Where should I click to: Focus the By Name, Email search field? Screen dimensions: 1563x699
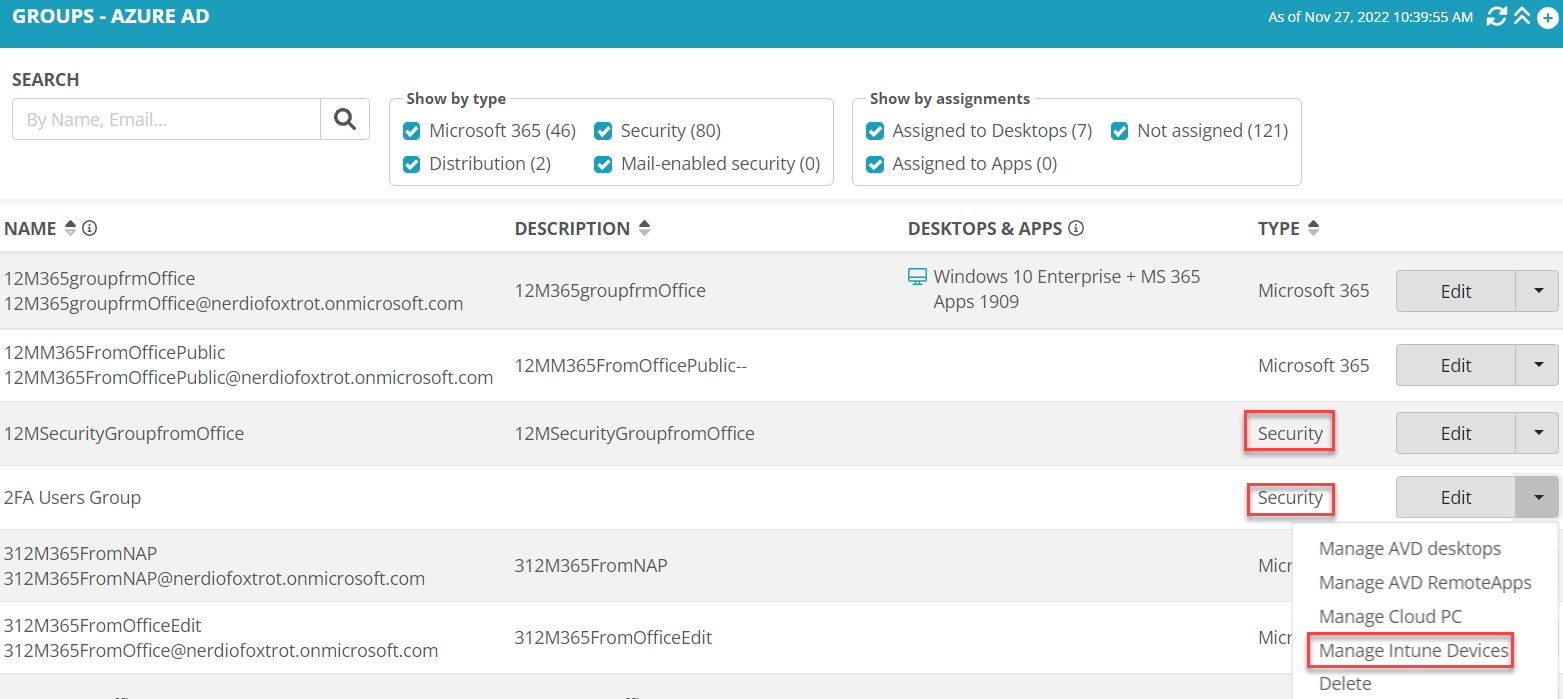(166, 119)
